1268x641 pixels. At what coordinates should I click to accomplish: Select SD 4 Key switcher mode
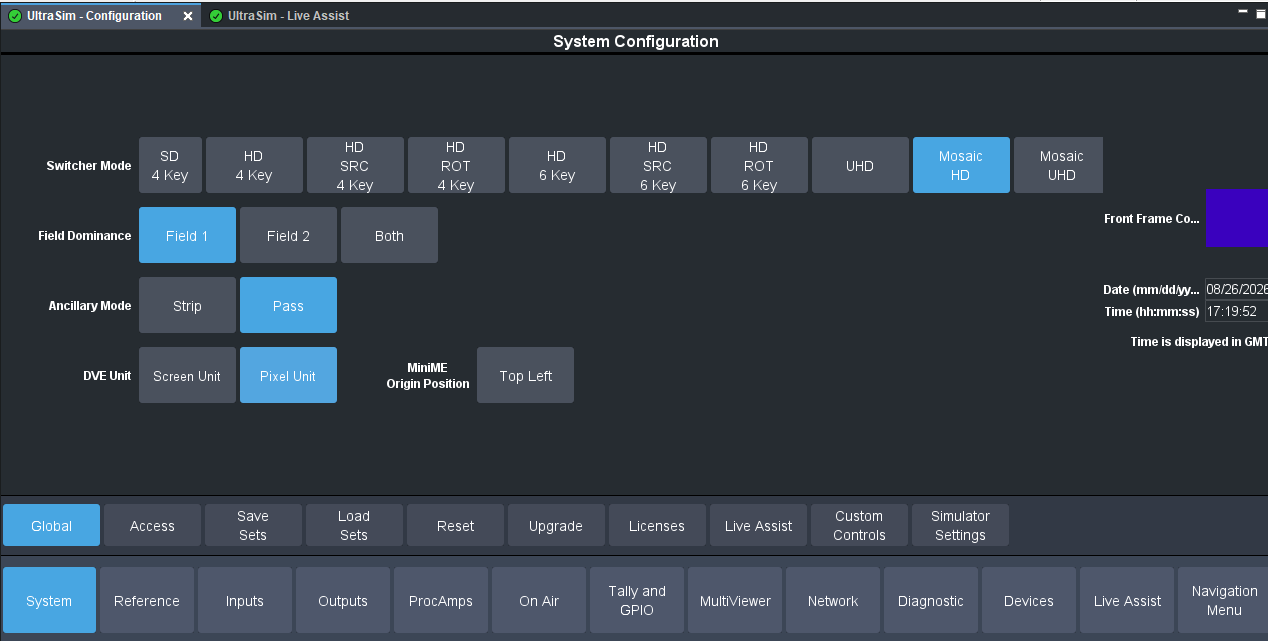[170, 165]
